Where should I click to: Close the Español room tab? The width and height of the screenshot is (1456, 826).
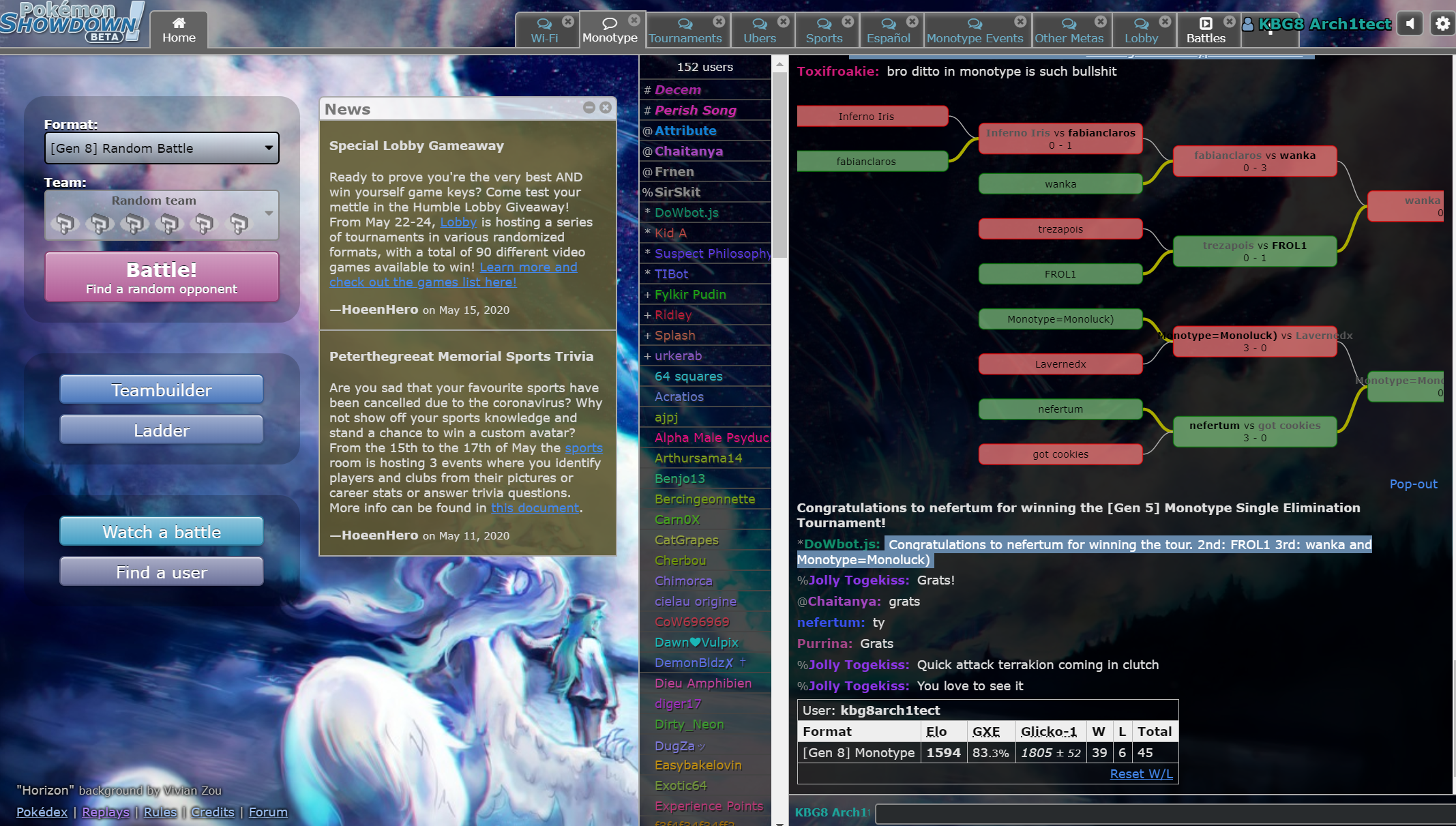point(912,21)
